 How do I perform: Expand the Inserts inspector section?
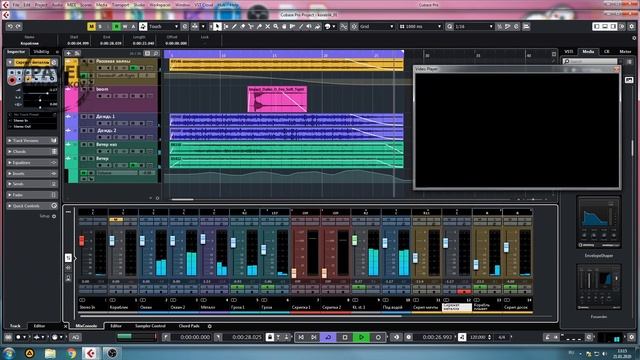coord(32,173)
